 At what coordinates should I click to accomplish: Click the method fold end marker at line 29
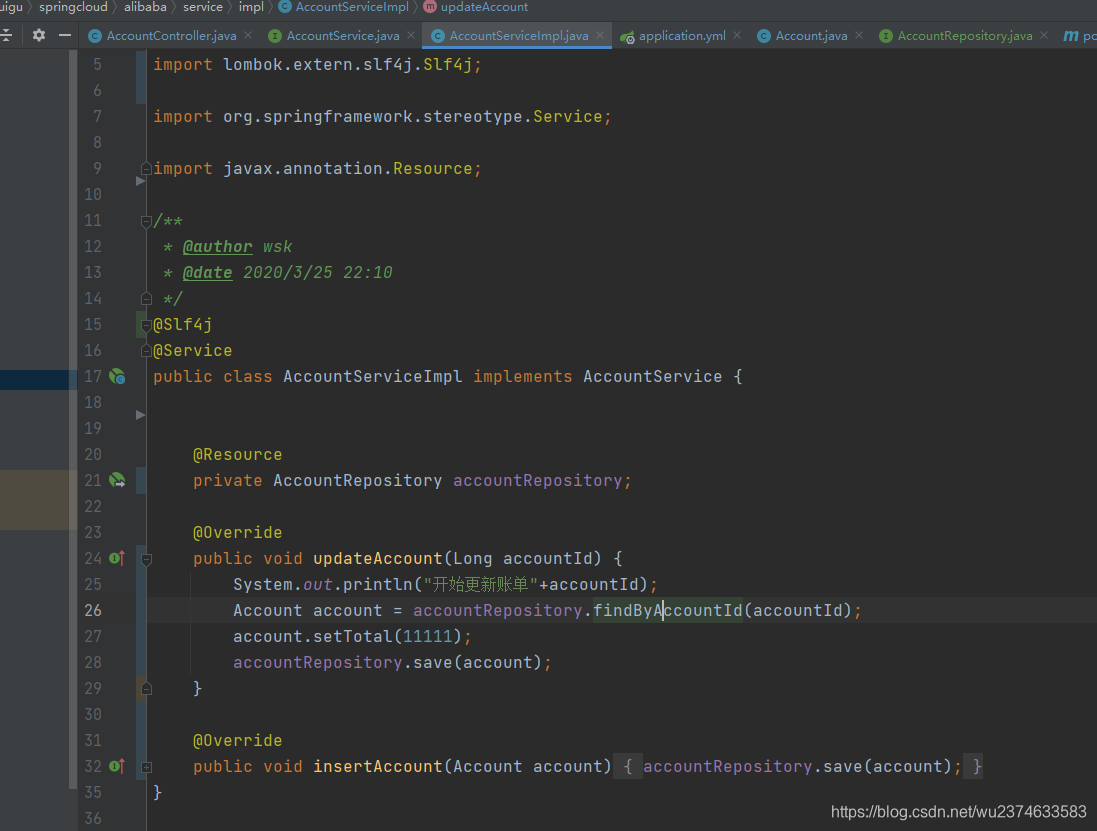coord(146,689)
